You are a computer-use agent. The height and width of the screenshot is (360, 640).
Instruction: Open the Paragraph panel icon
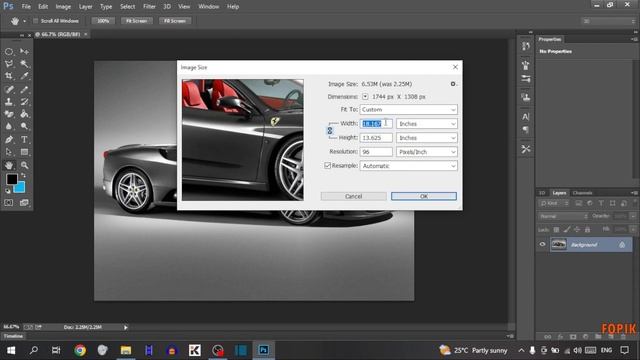[x=526, y=130]
